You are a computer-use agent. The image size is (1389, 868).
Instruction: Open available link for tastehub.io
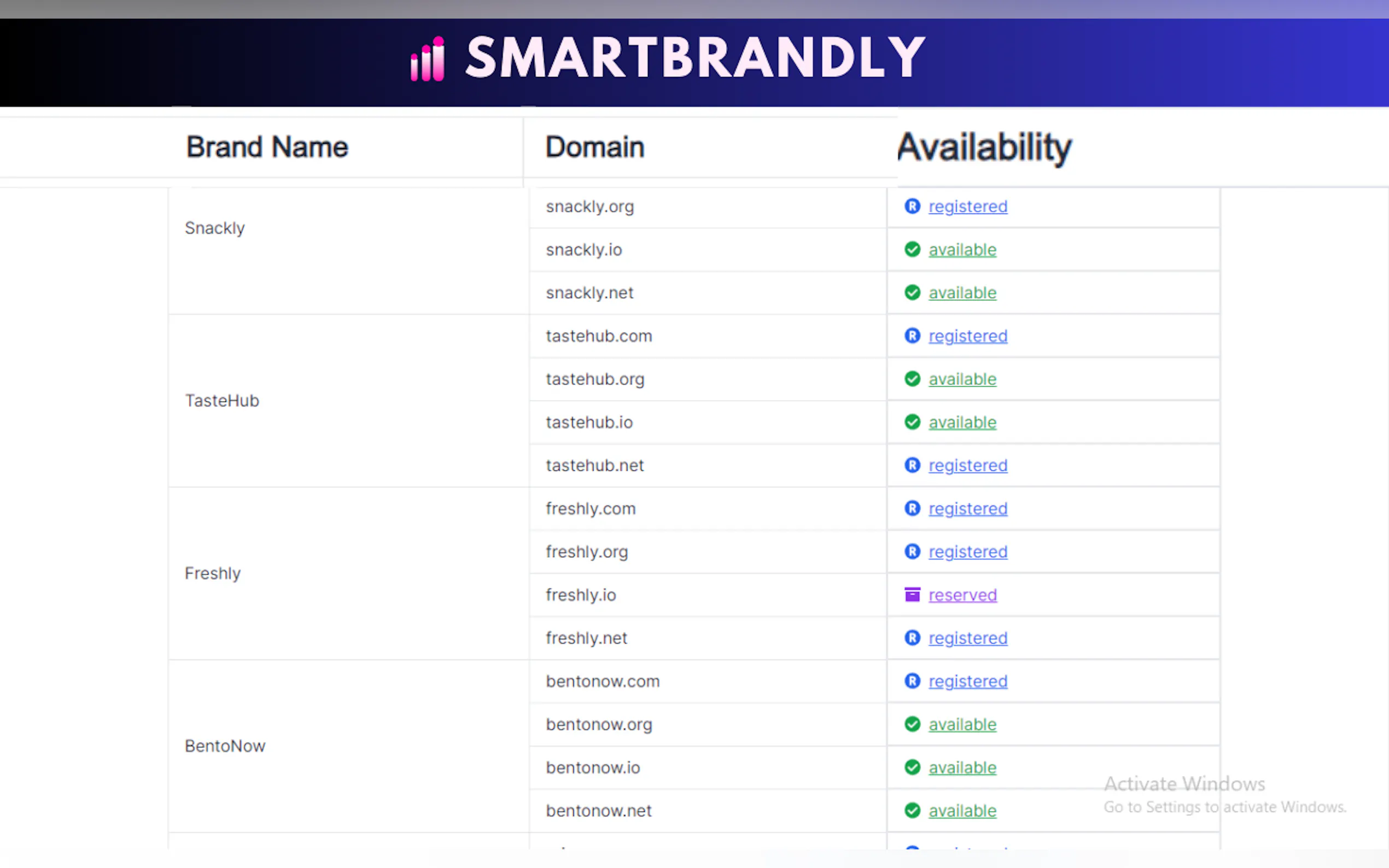pyautogui.click(x=962, y=422)
